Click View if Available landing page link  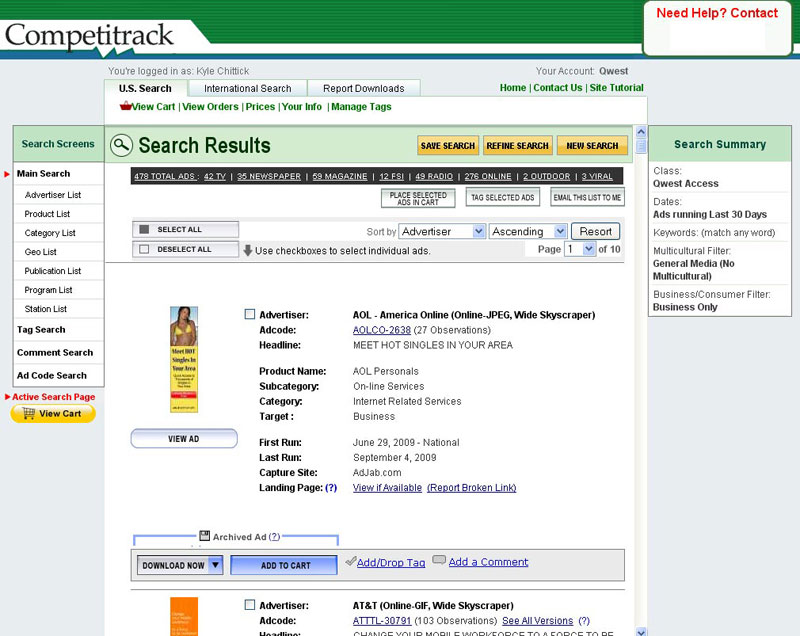tap(387, 488)
